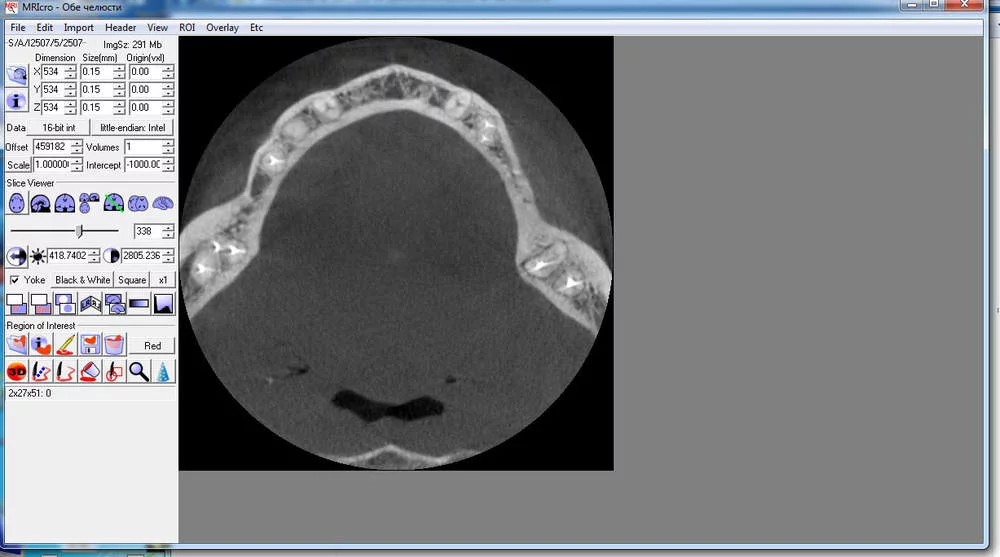This screenshot has width=1000, height=557.
Task: Click the open-book icon in image row
Action: pyautogui.click(x=90, y=304)
